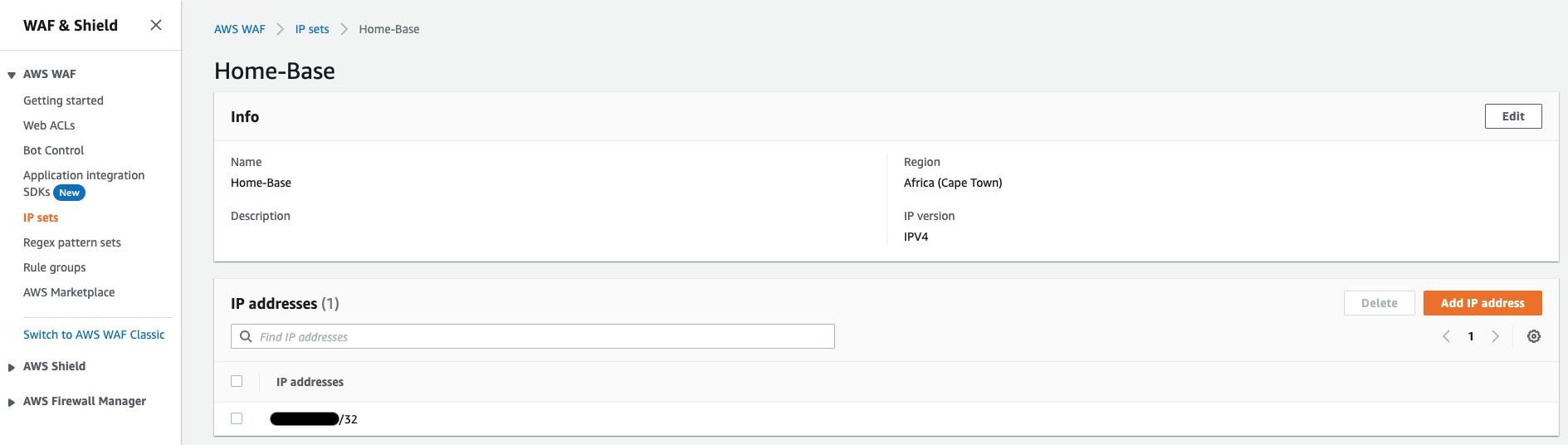Expand the AWS Firewall Manager section
The height and width of the screenshot is (445, 1568).
pos(12,402)
